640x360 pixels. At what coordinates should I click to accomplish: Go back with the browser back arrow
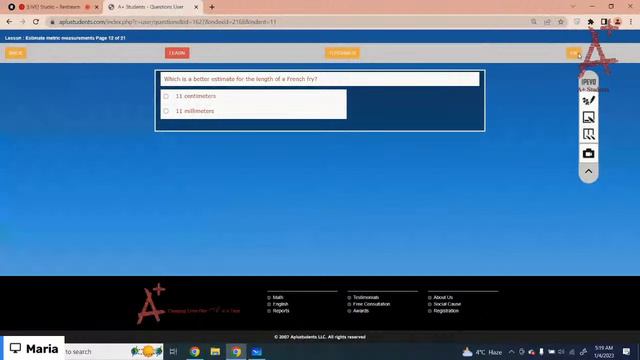coord(9,22)
